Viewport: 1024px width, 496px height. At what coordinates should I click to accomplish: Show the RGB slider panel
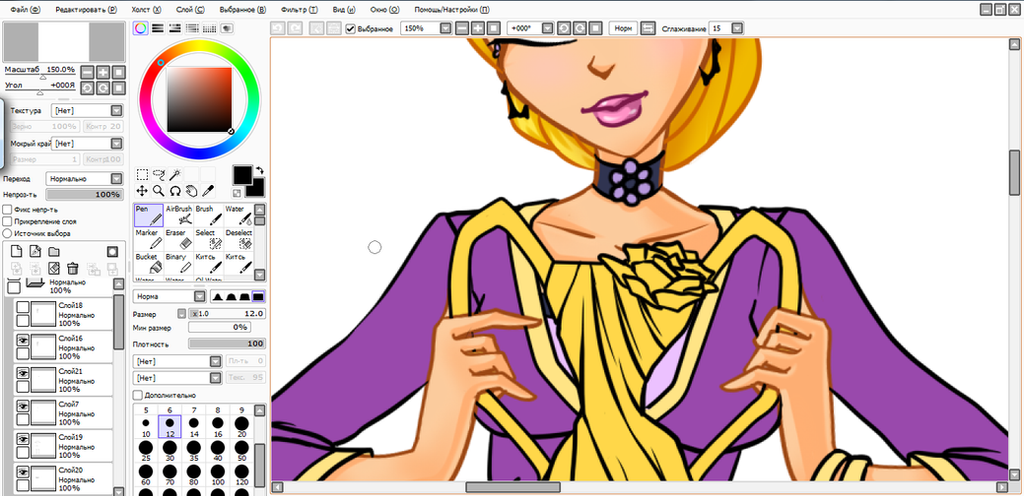coord(157,28)
